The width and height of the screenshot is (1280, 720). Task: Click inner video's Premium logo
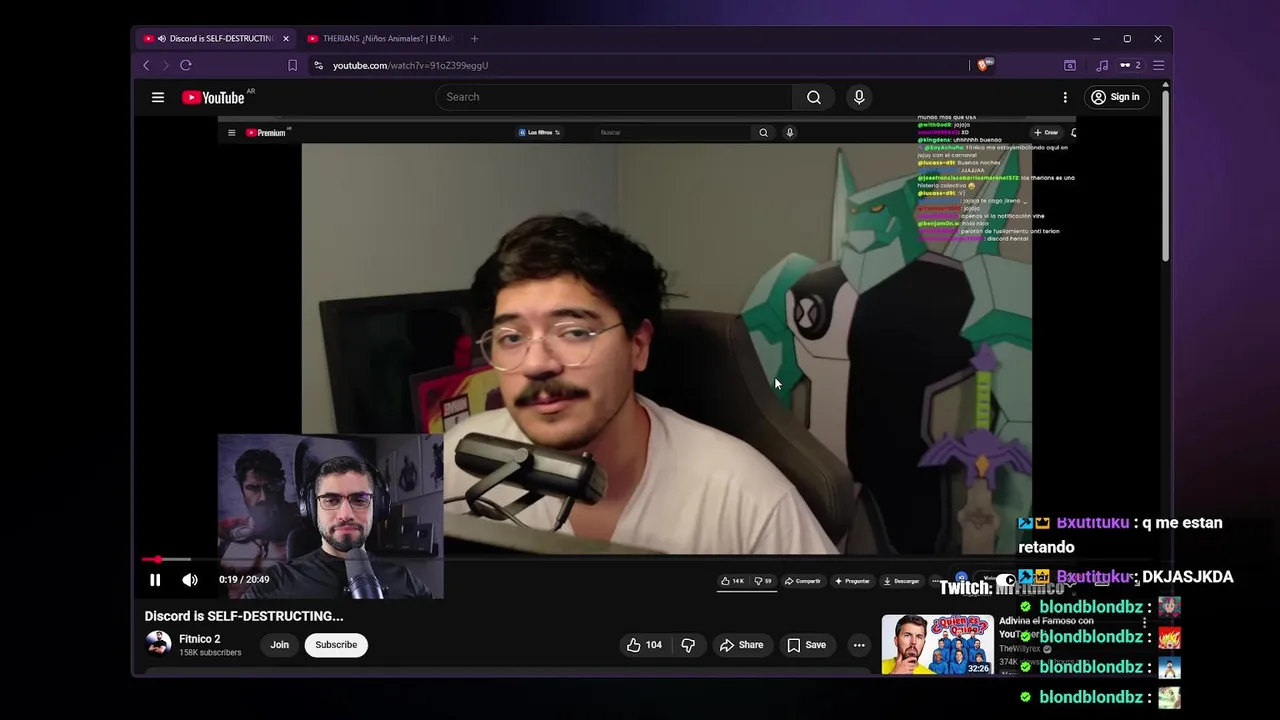tap(266, 132)
